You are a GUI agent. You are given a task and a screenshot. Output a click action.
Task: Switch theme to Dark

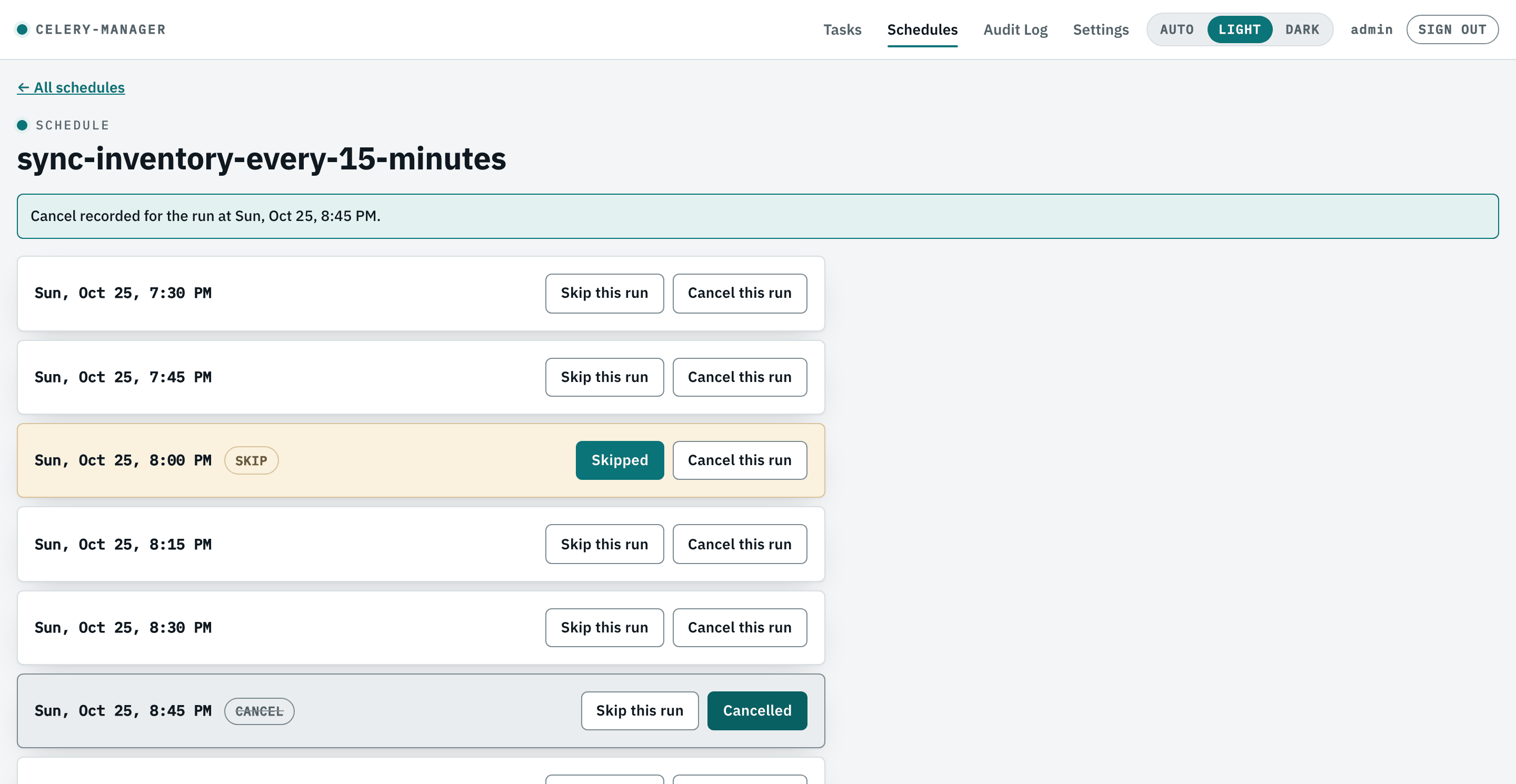click(1302, 29)
